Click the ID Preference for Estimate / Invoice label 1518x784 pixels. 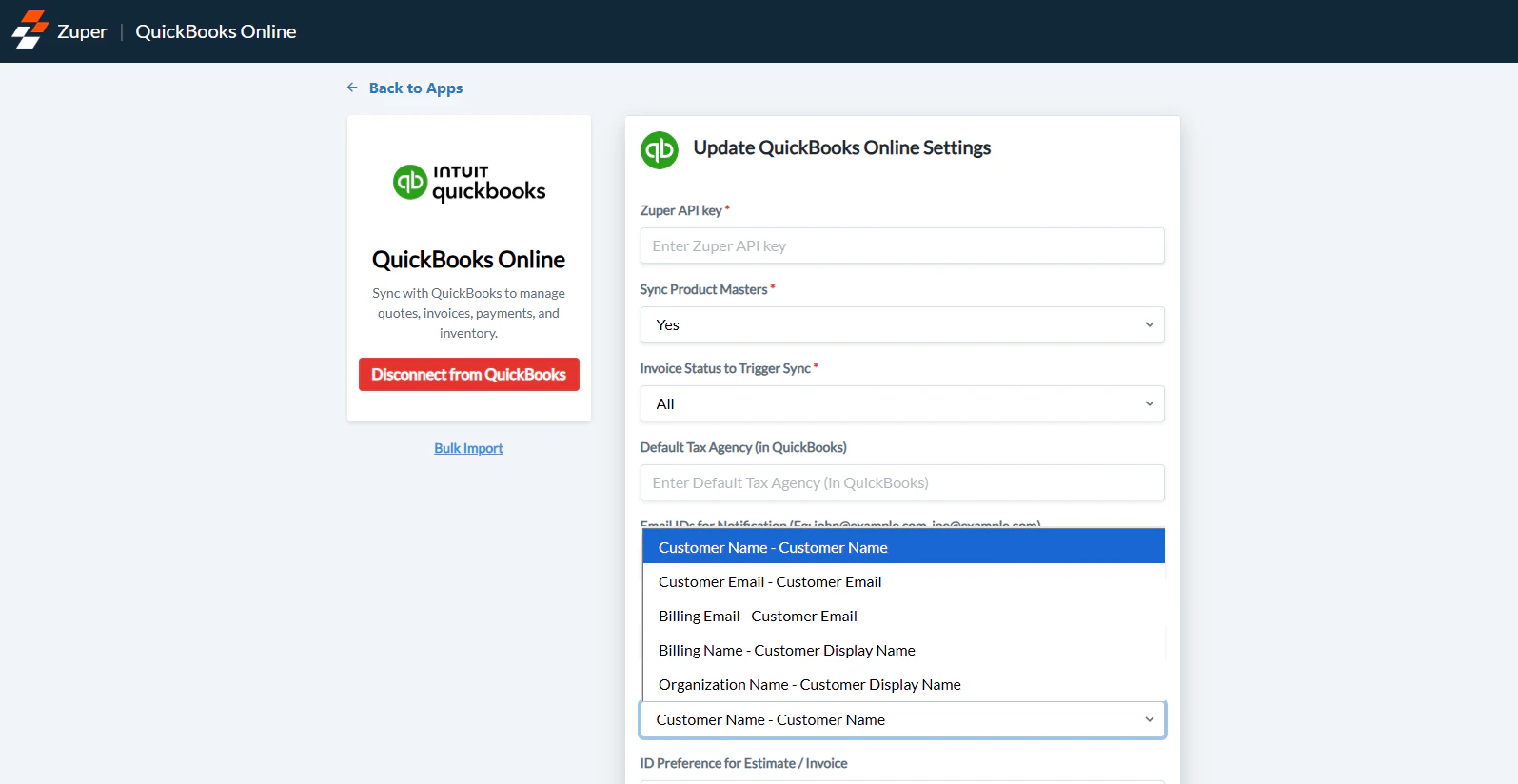[x=743, y=763]
